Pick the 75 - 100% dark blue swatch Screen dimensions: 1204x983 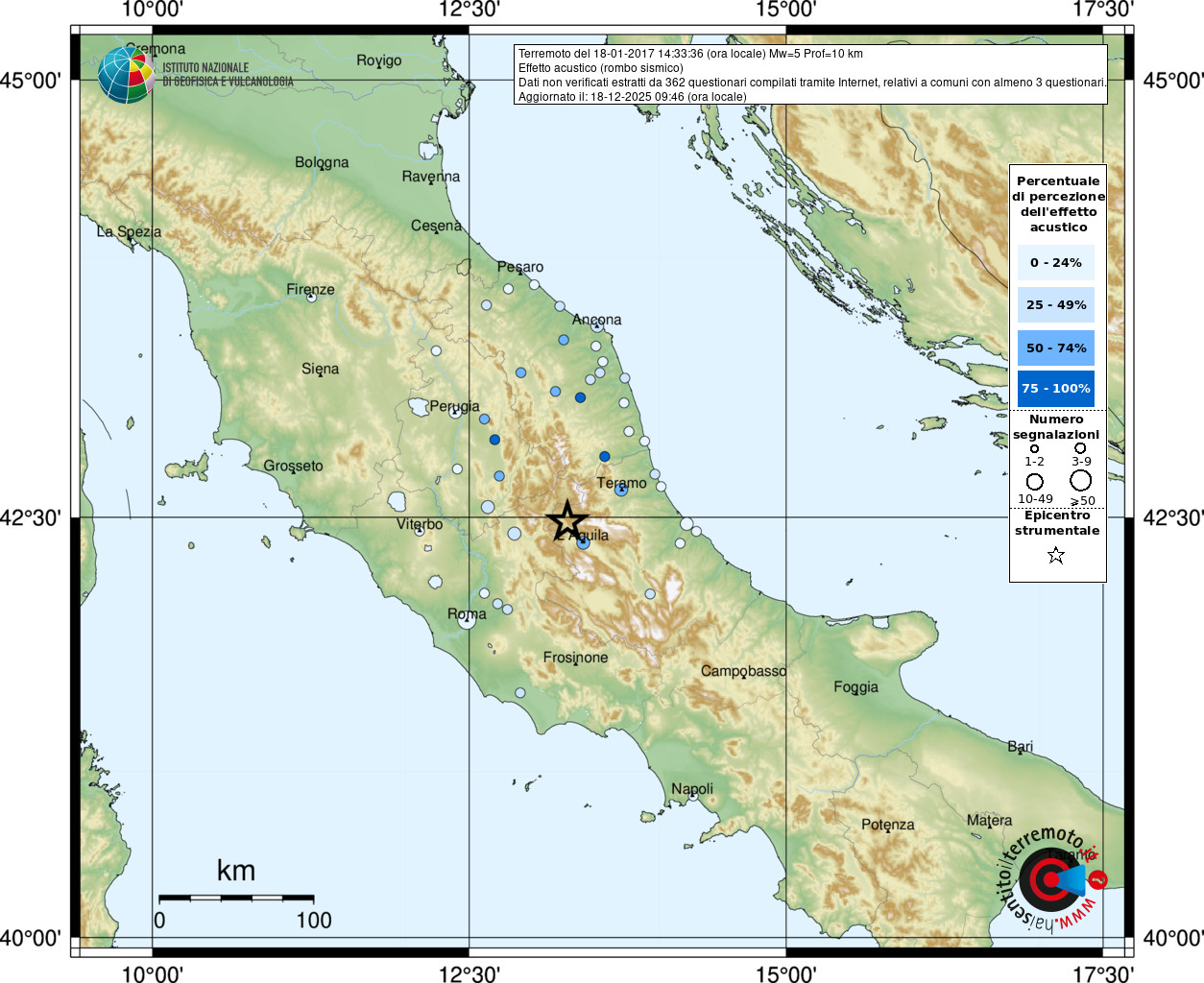coord(1055,389)
